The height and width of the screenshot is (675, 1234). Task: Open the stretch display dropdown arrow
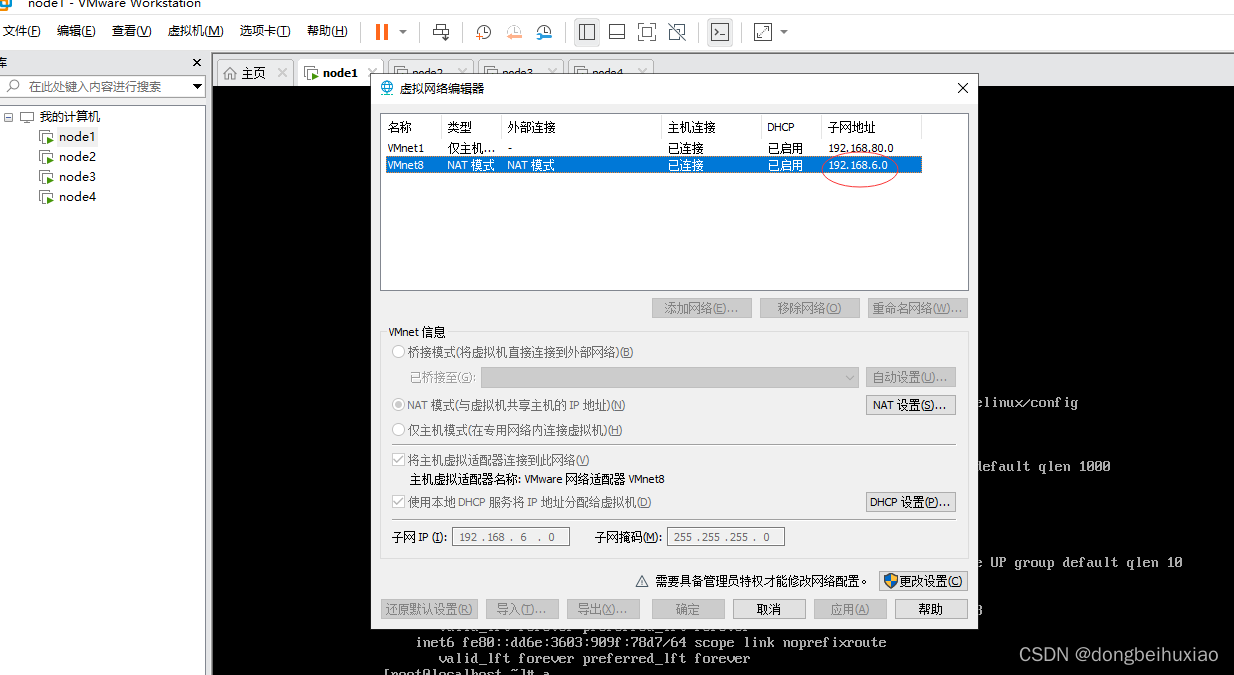point(784,32)
